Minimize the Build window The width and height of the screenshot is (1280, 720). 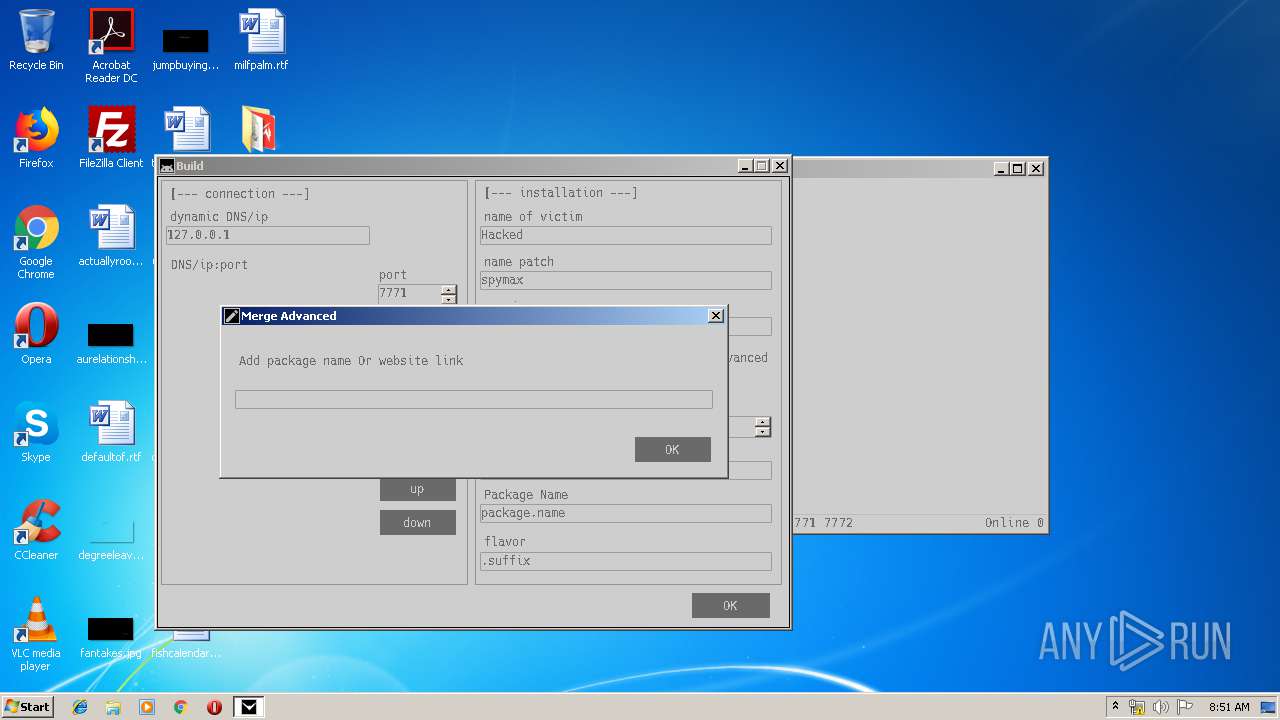(746, 166)
